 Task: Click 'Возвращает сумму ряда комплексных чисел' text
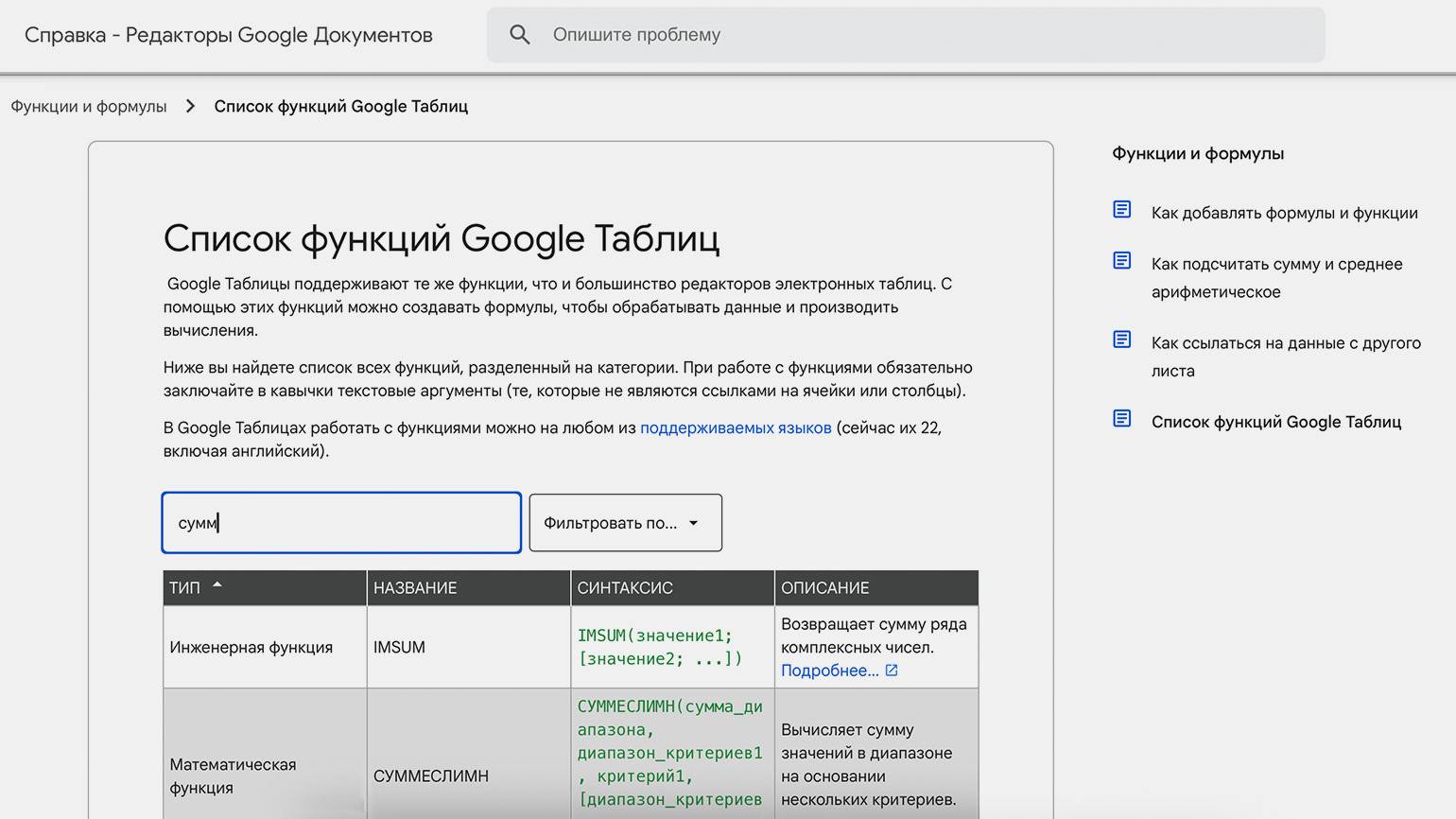874,636
